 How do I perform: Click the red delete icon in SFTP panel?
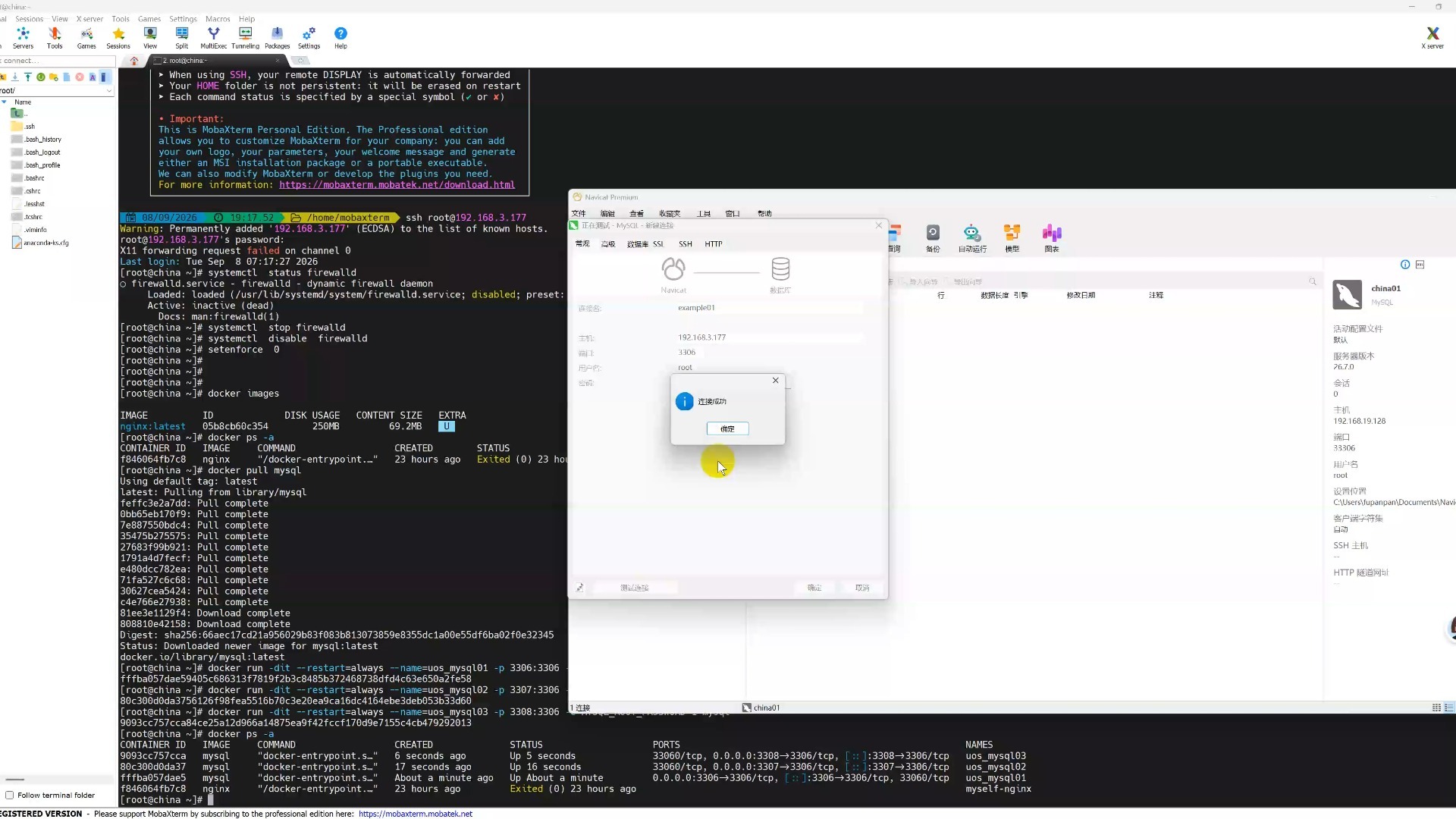point(80,77)
